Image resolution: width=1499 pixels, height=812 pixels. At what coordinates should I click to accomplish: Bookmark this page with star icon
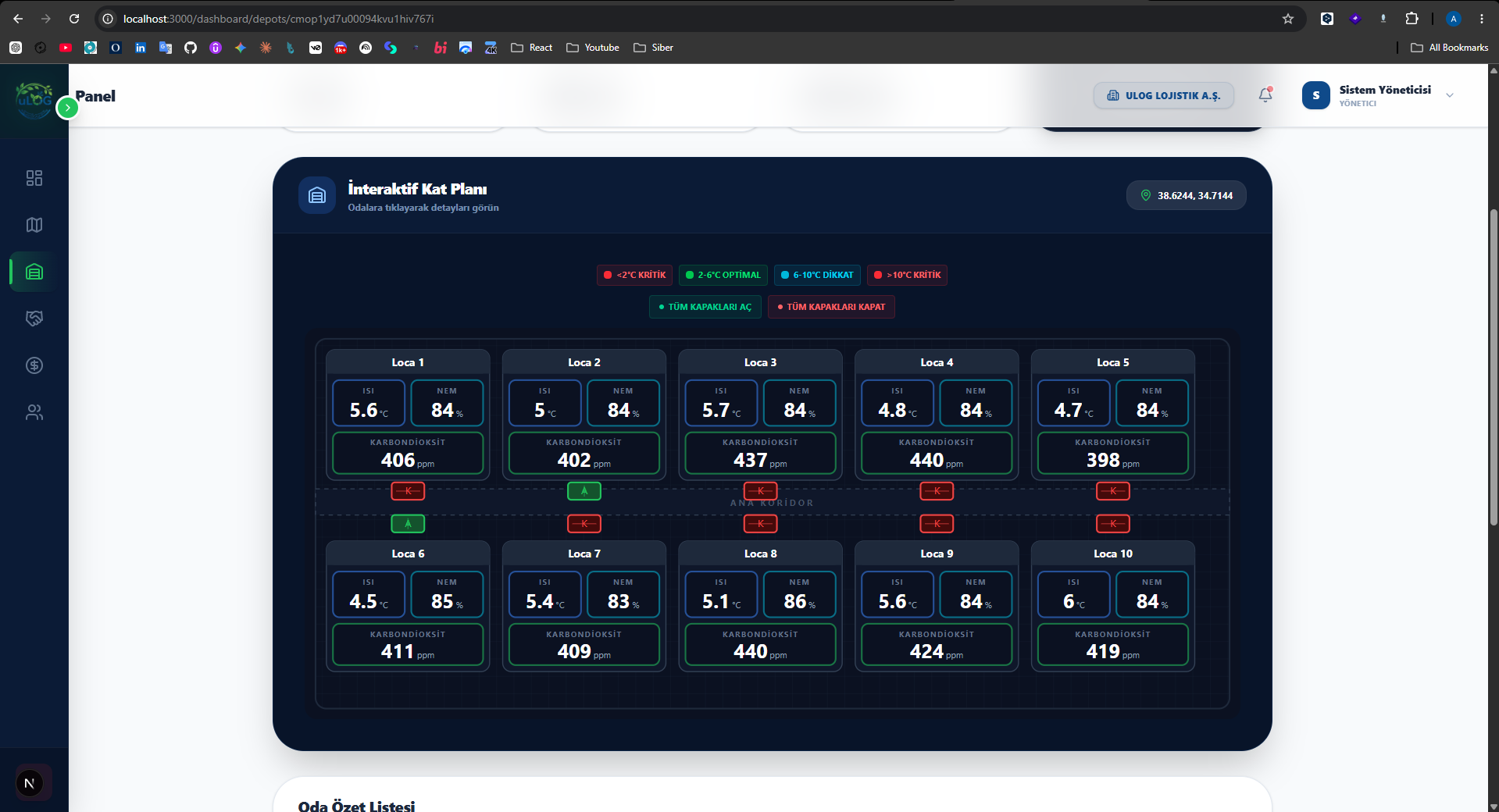[x=1288, y=19]
